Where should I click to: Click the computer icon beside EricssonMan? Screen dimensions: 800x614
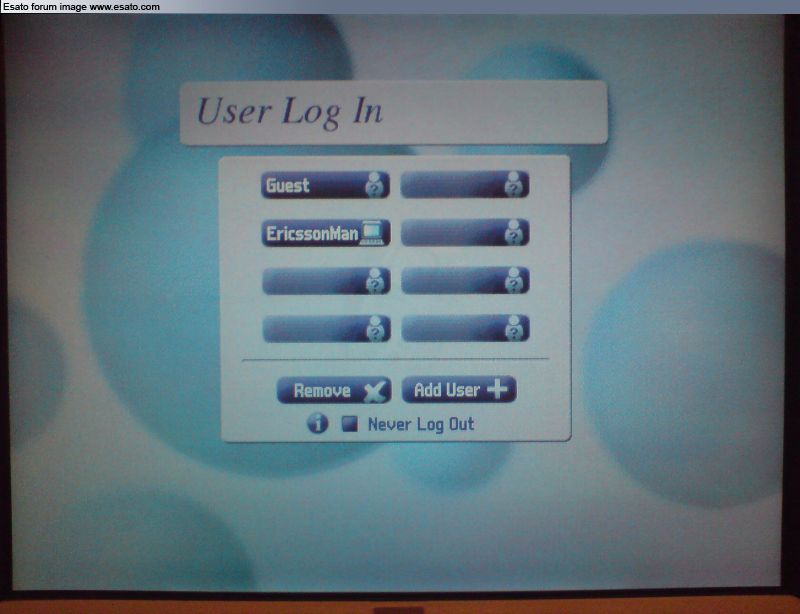click(x=372, y=233)
